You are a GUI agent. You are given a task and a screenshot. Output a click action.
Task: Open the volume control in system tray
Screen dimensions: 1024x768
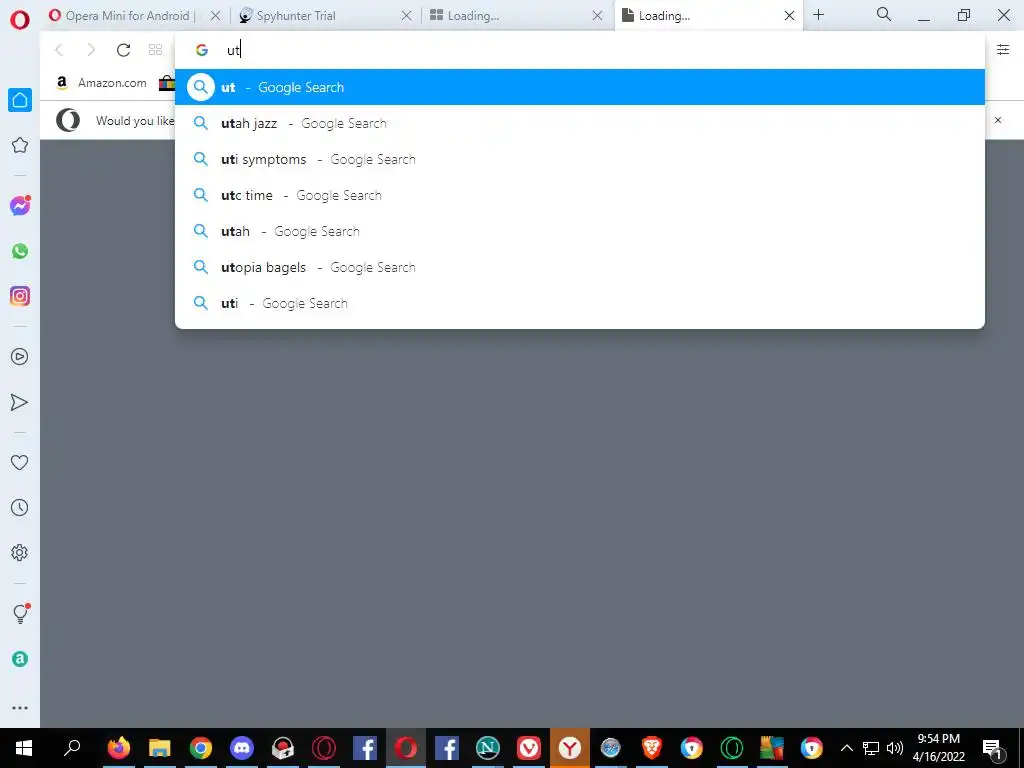point(895,748)
